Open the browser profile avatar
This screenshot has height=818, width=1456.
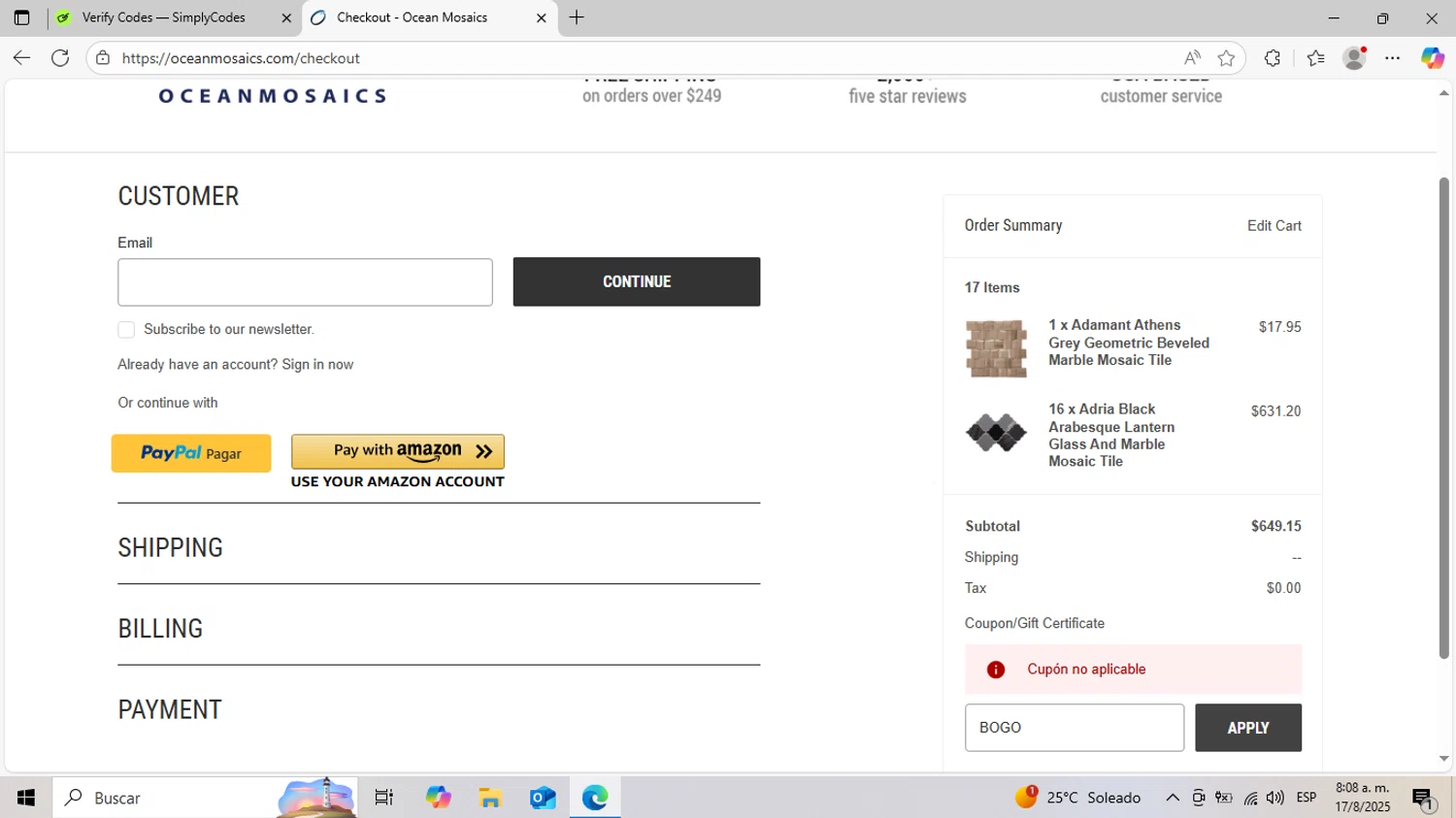(1354, 58)
